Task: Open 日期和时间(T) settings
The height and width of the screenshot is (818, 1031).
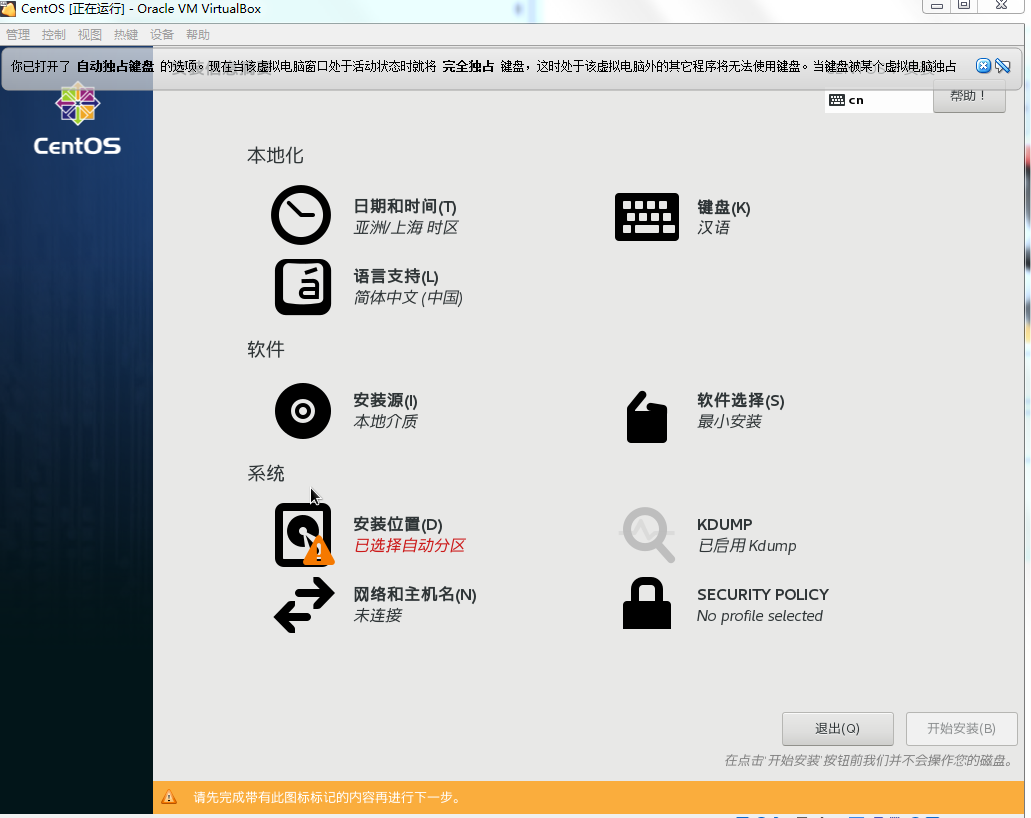Action: [x=405, y=206]
